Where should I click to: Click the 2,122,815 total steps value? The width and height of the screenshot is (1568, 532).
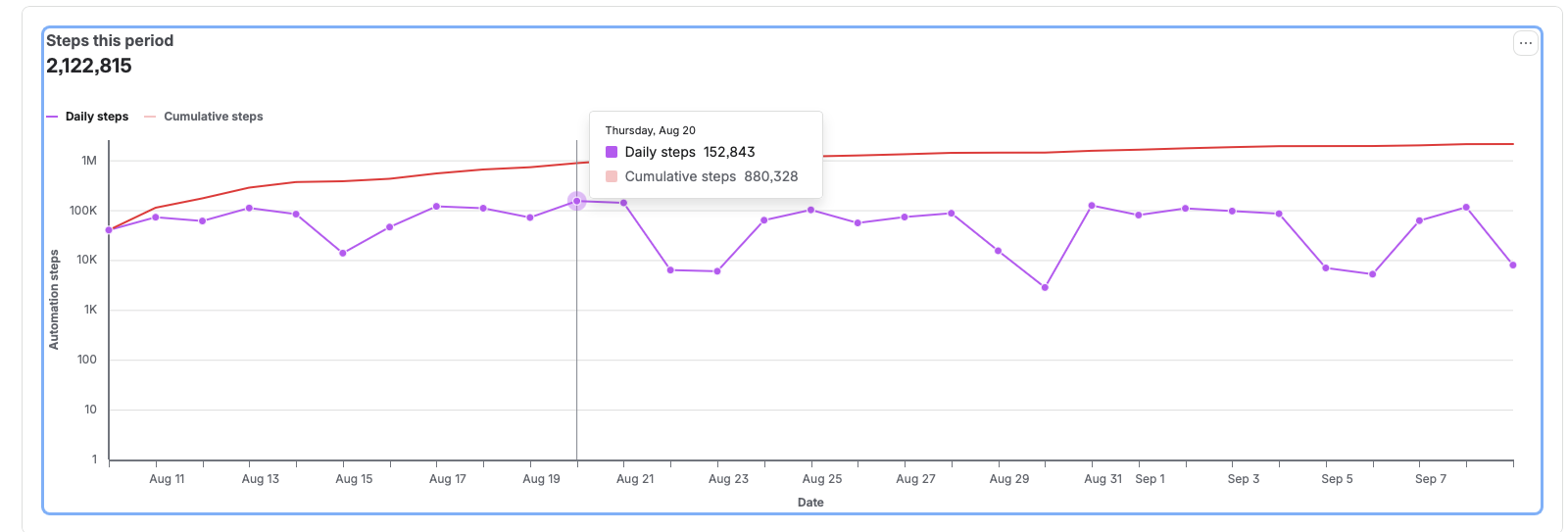click(x=89, y=66)
